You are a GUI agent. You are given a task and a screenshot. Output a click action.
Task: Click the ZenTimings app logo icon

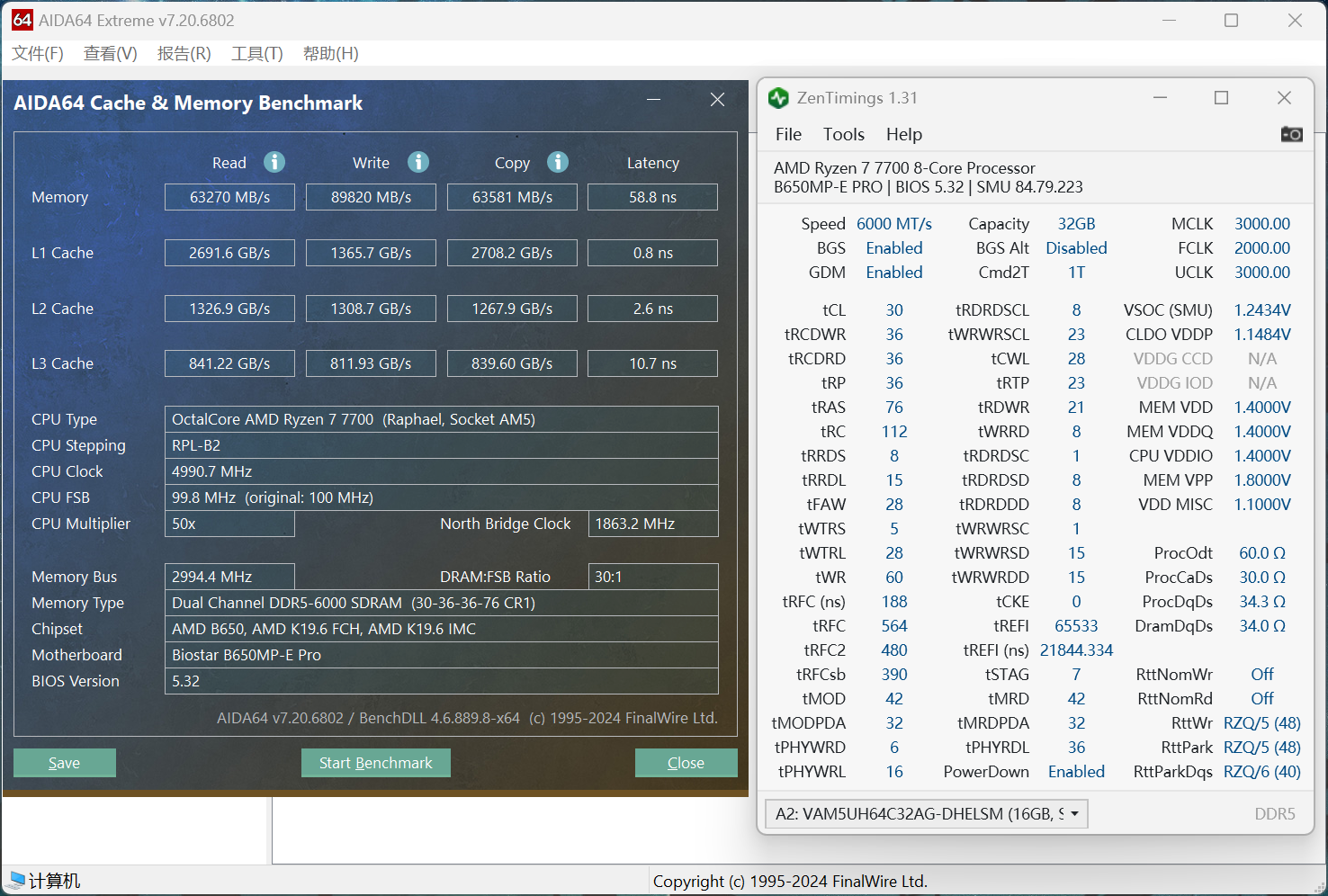click(778, 98)
